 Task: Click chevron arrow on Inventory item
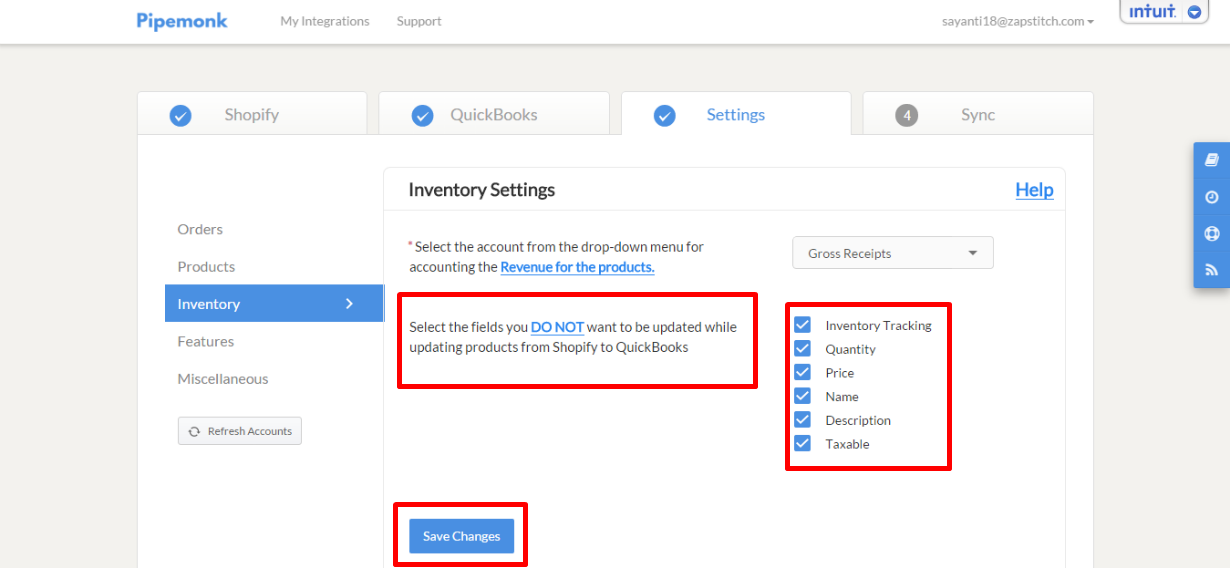(349, 304)
